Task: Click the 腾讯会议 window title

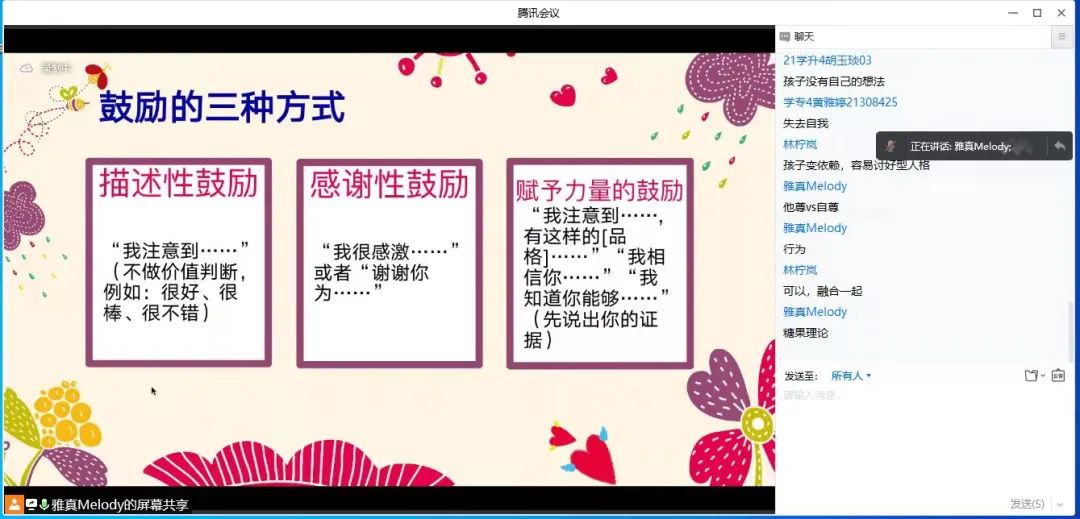Action: click(539, 12)
